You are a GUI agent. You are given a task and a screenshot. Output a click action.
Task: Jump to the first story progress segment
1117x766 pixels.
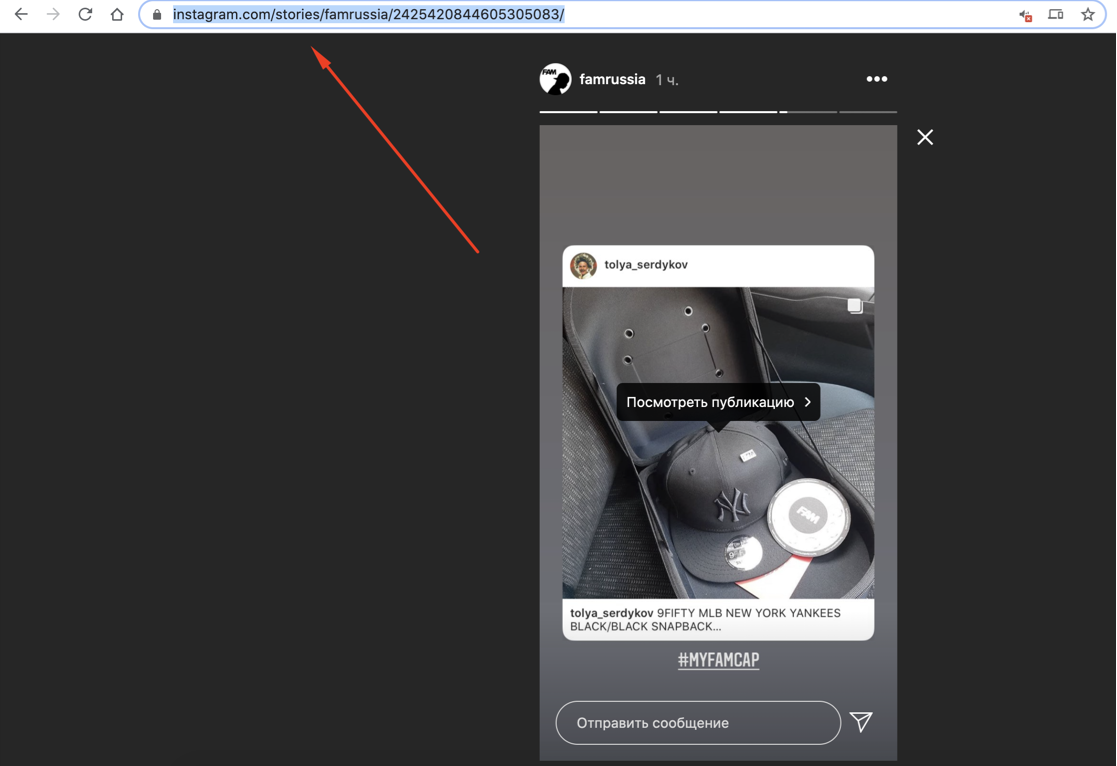coord(568,111)
